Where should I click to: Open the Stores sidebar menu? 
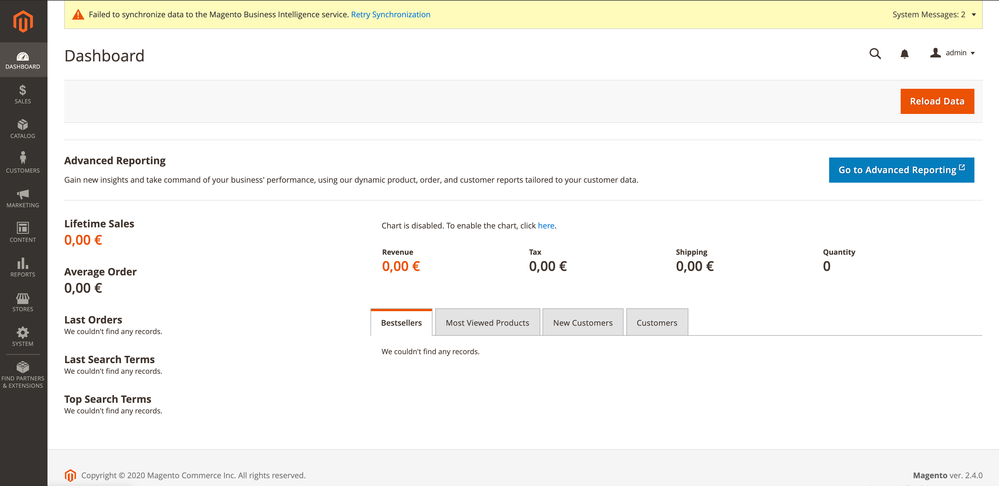[22, 302]
